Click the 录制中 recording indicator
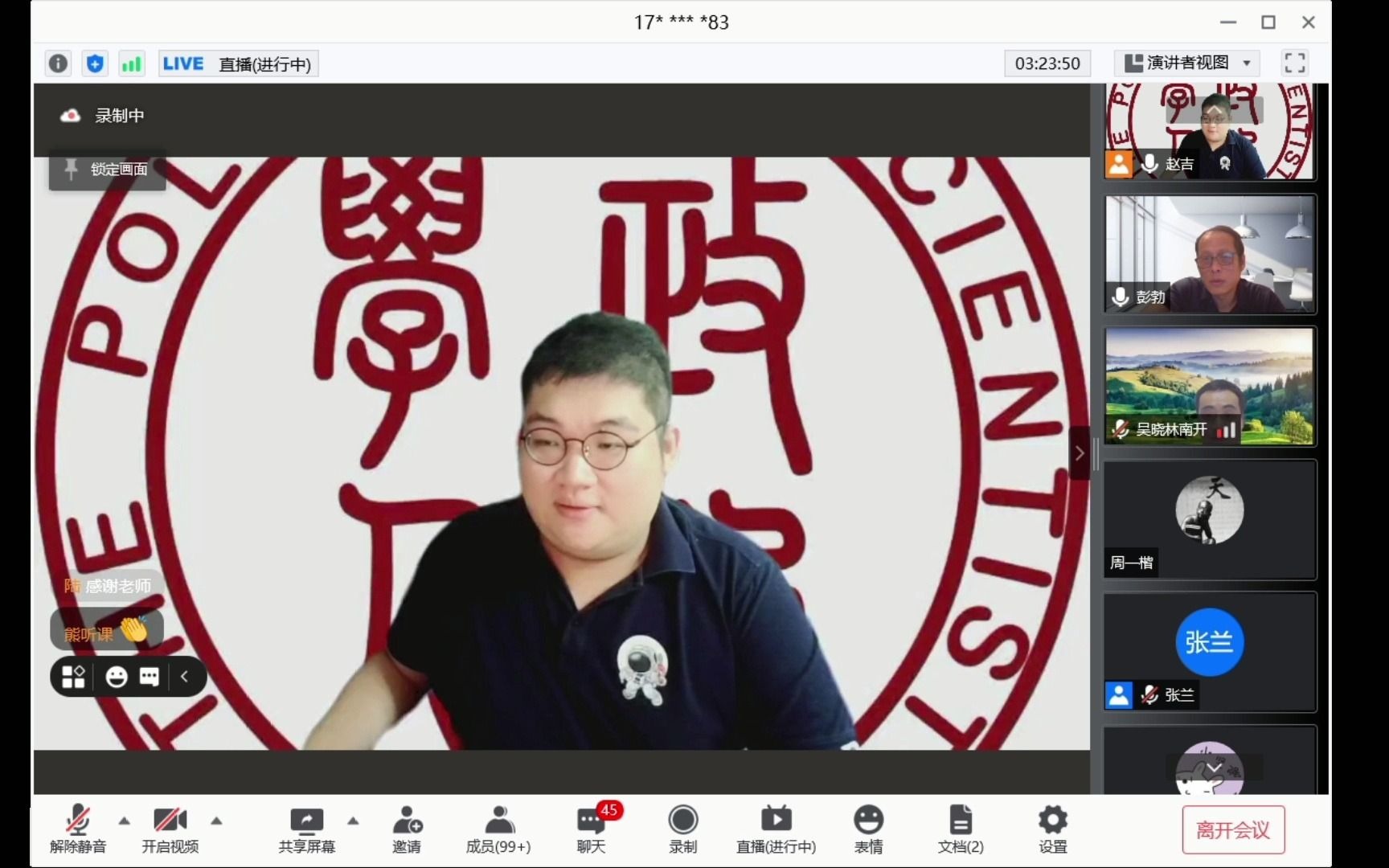This screenshot has height=868, width=1389. click(103, 116)
